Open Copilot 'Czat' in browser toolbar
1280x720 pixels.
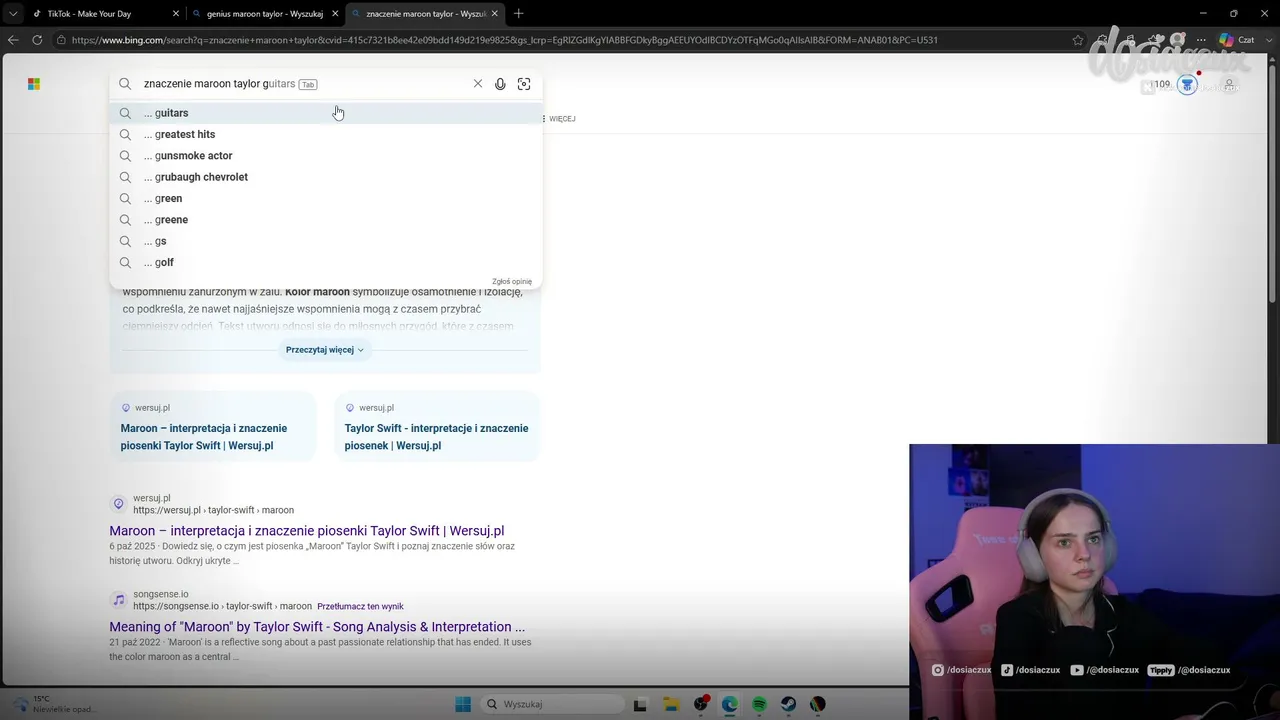click(x=1236, y=40)
